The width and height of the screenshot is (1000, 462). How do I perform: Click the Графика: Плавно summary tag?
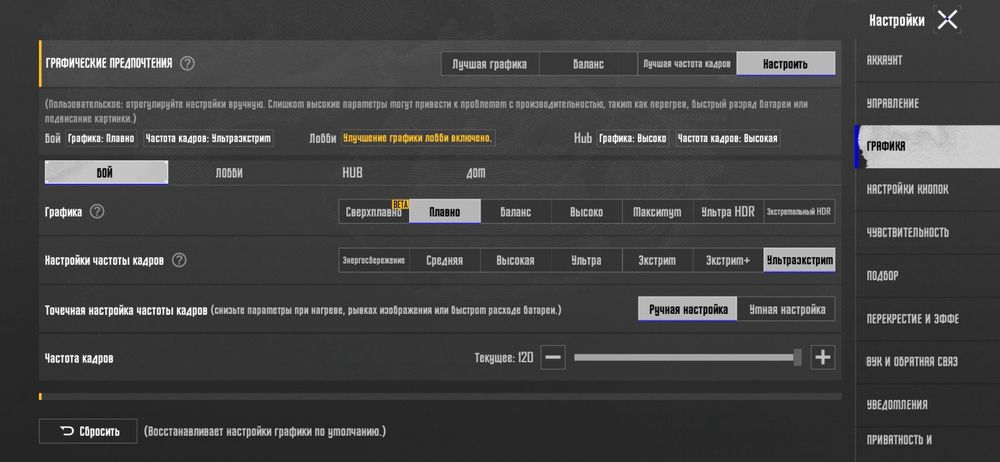(x=101, y=138)
